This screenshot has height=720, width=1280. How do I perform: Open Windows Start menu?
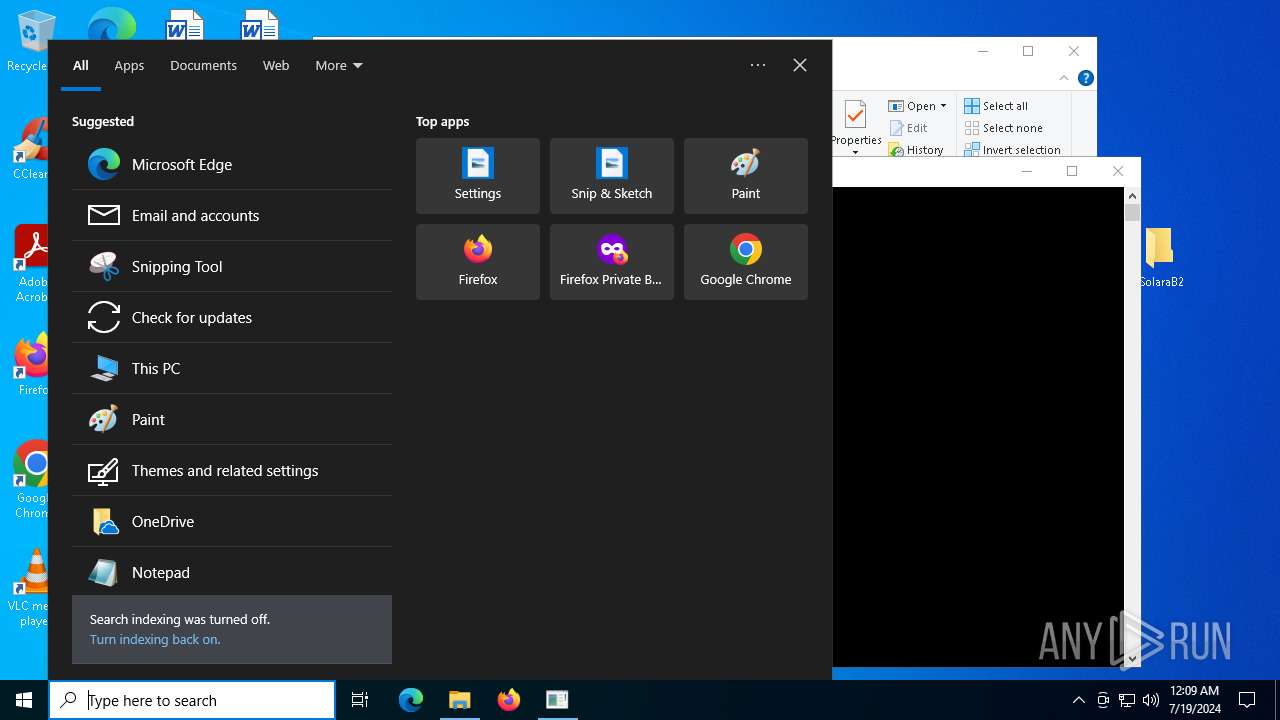(24, 700)
